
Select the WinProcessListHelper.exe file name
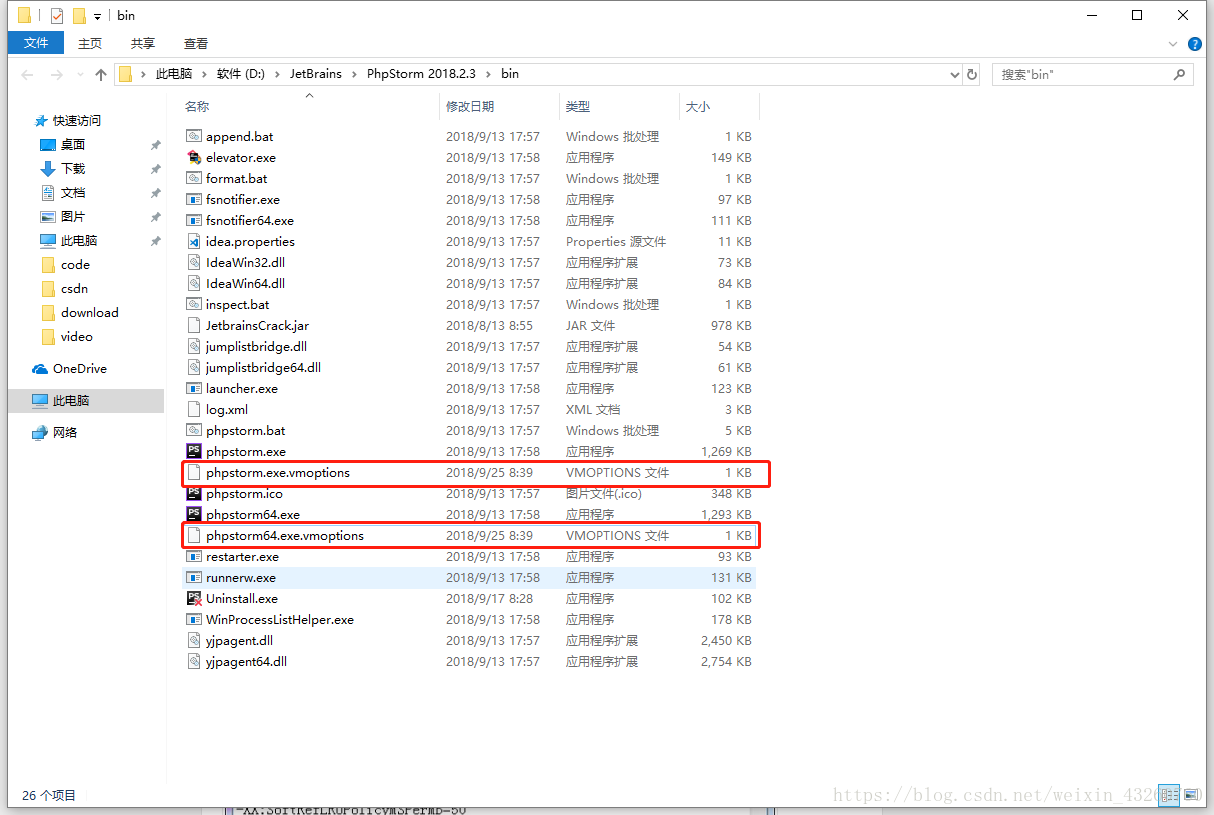[x=280, y=619]
